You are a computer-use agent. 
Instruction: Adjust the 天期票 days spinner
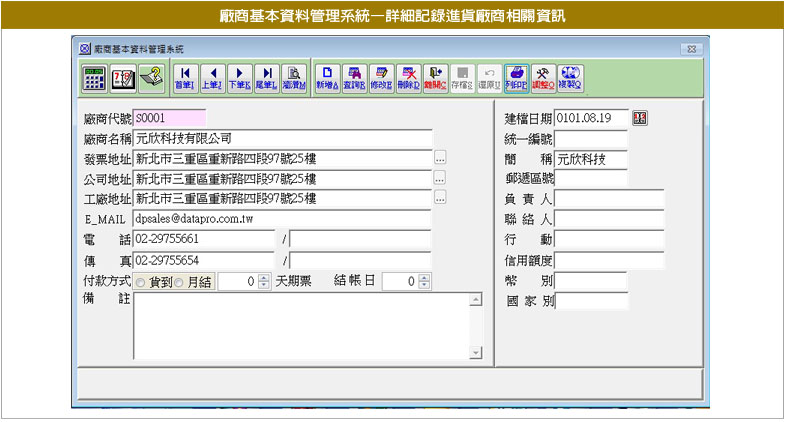click(x=264, y=282)
